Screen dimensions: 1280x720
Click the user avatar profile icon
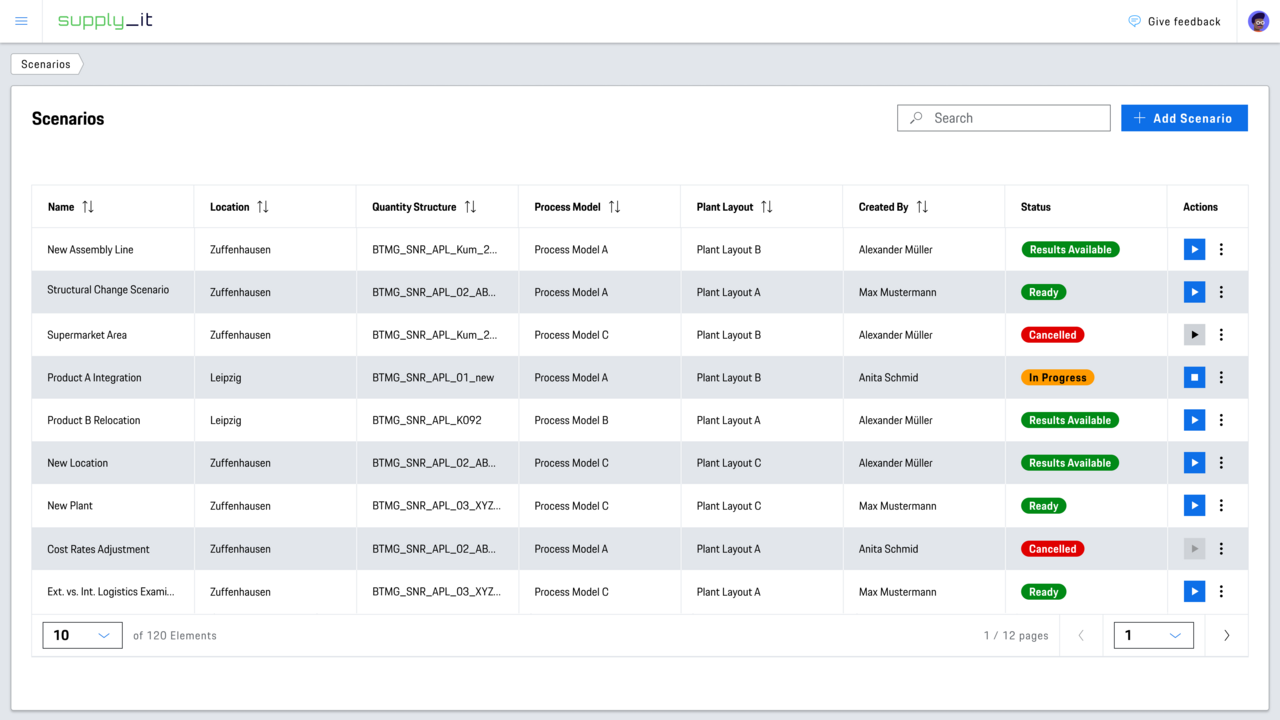tap(1258, 21)
